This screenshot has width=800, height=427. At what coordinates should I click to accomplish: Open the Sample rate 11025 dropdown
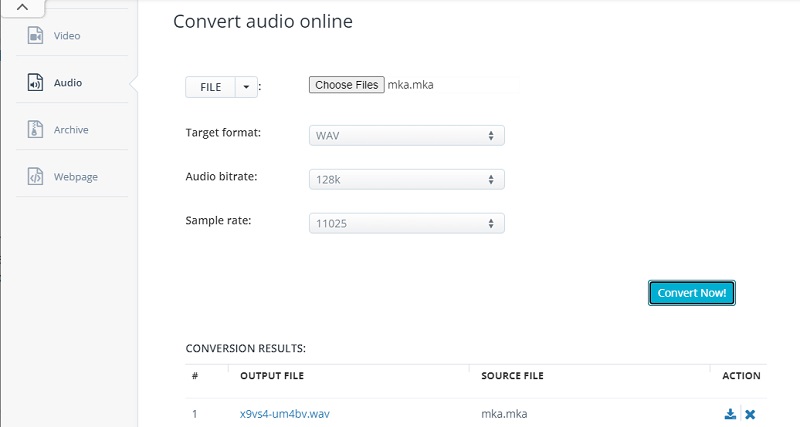click(x=406, y=224)
